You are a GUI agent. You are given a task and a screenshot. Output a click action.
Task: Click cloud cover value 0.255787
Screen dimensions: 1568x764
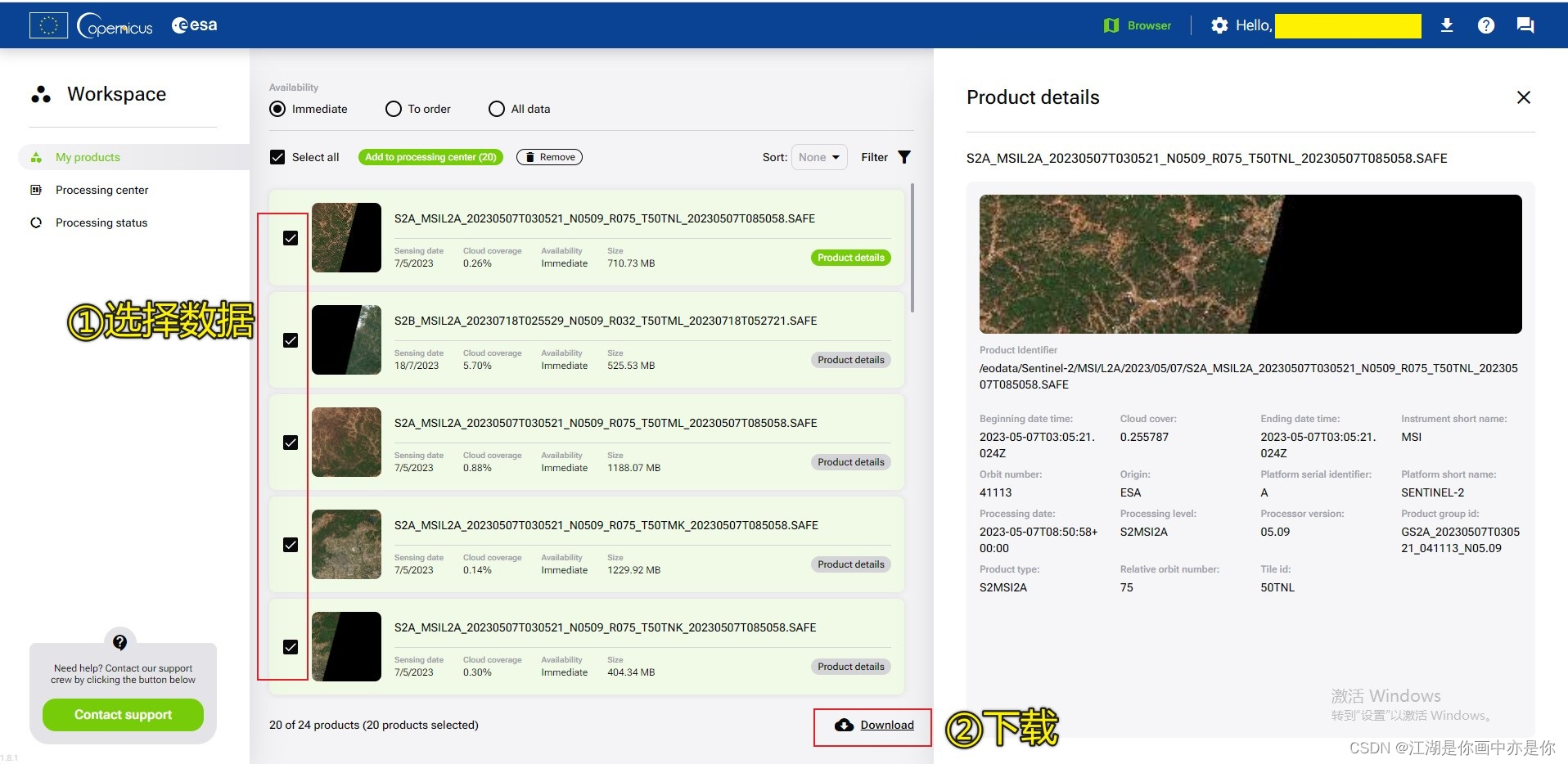coord(1144,437)
